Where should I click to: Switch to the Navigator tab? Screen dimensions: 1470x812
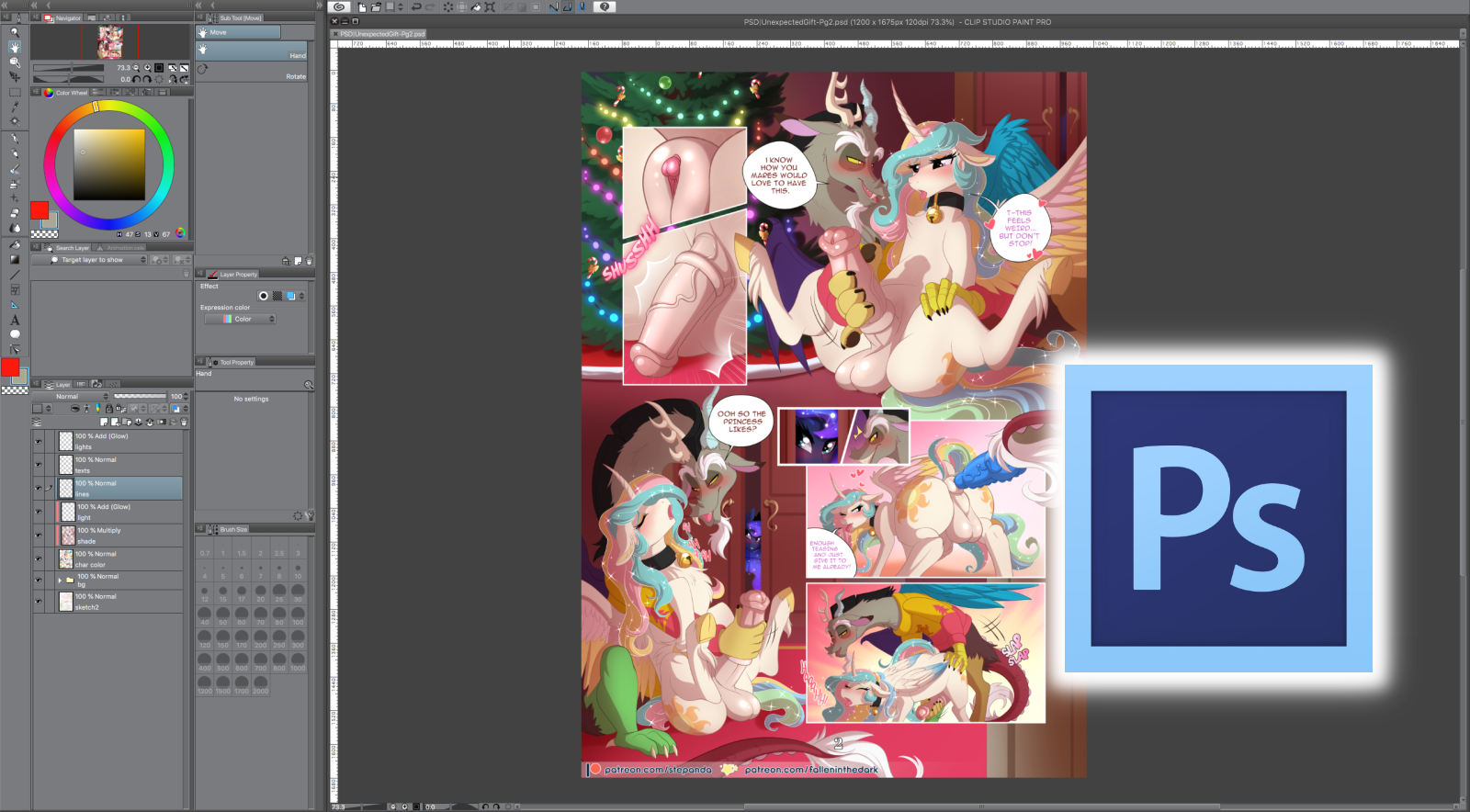[x=62, y=17]
